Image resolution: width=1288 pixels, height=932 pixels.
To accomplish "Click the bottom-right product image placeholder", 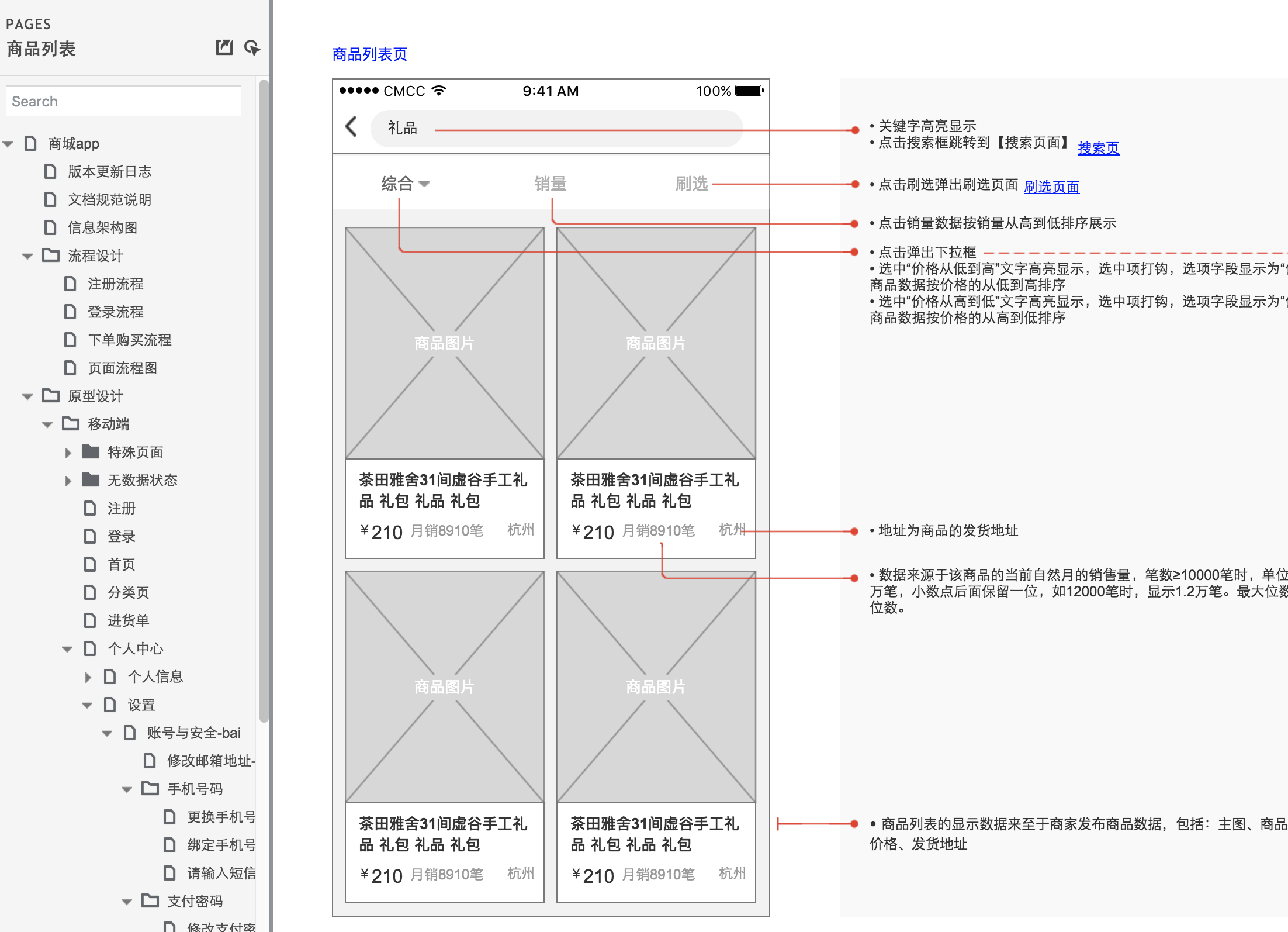I will [656, 687].
